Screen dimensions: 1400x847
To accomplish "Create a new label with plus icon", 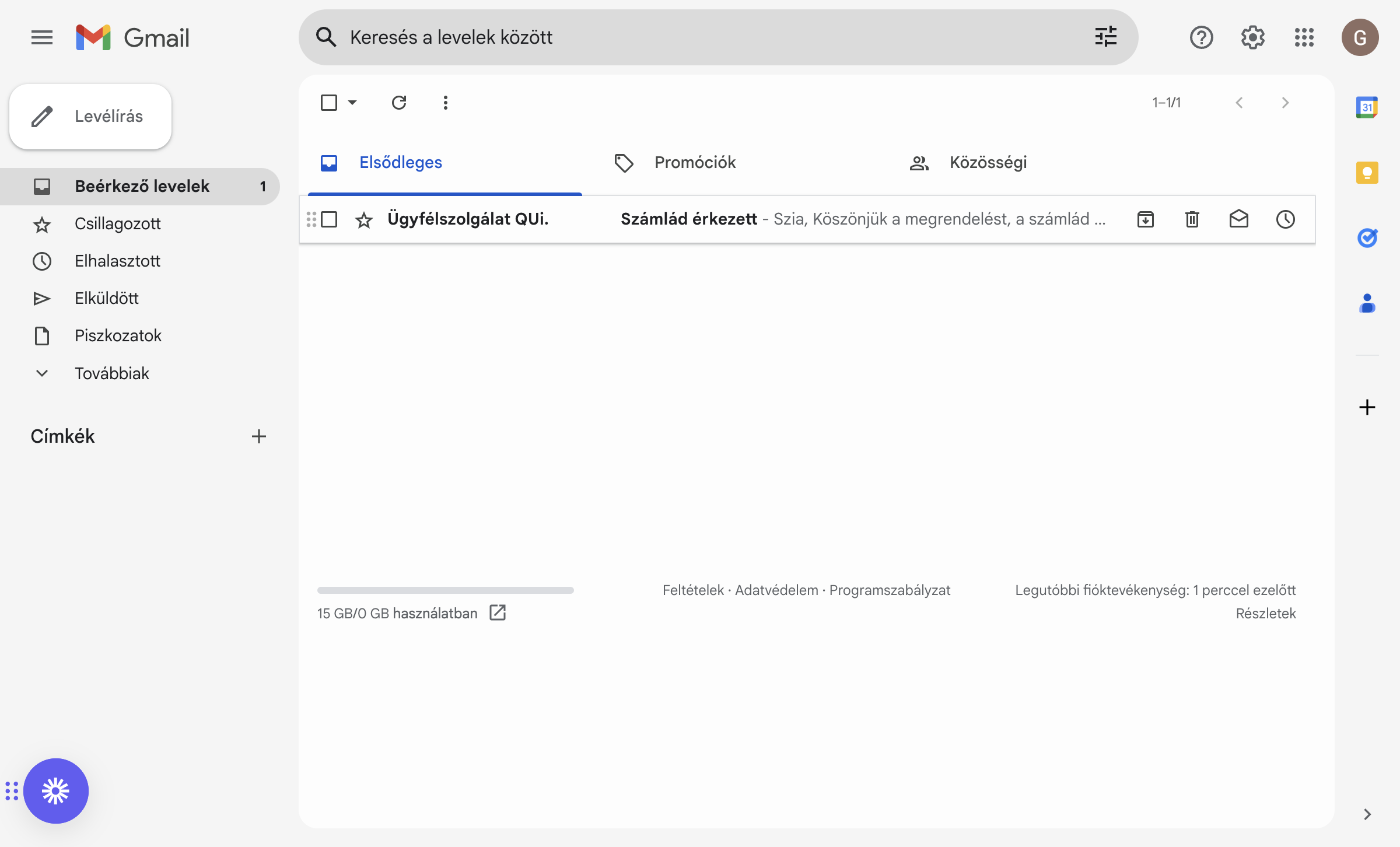I will pos(259,436).
